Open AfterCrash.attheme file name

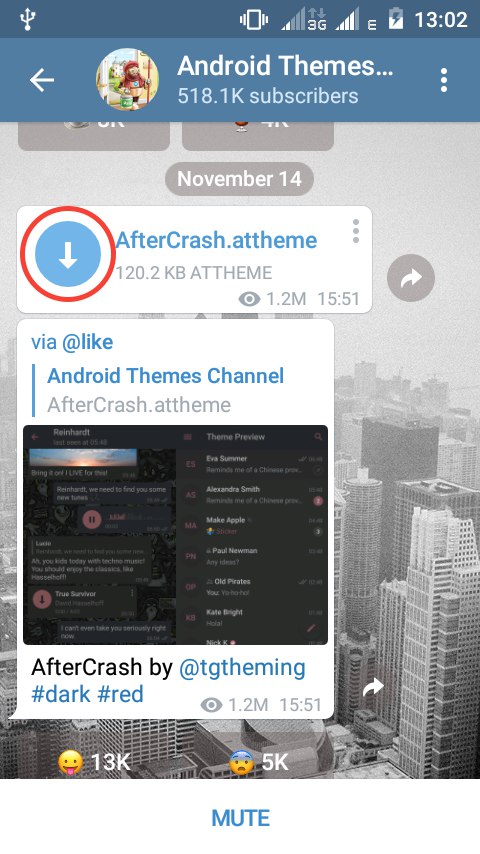click(216, 240)
